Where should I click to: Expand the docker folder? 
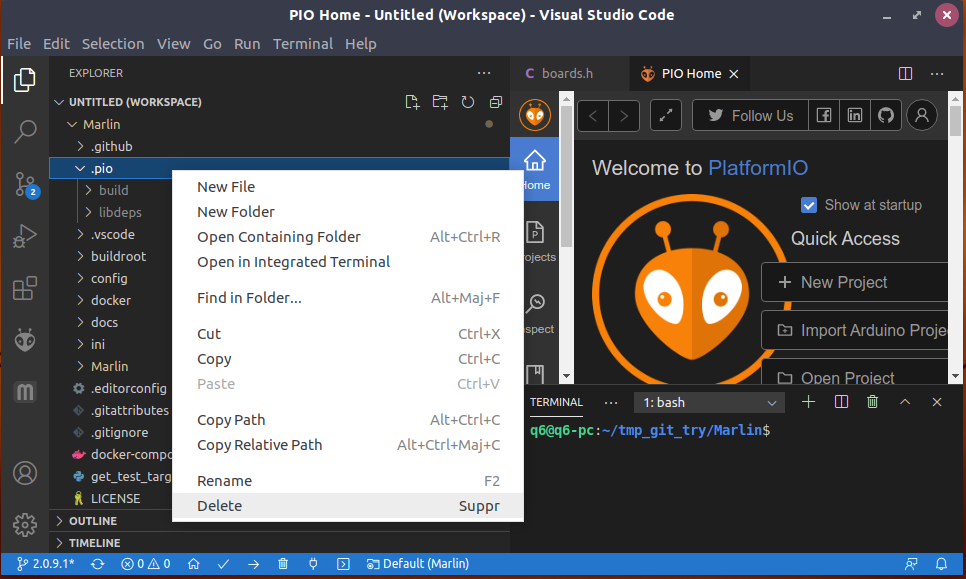(112, 300)
